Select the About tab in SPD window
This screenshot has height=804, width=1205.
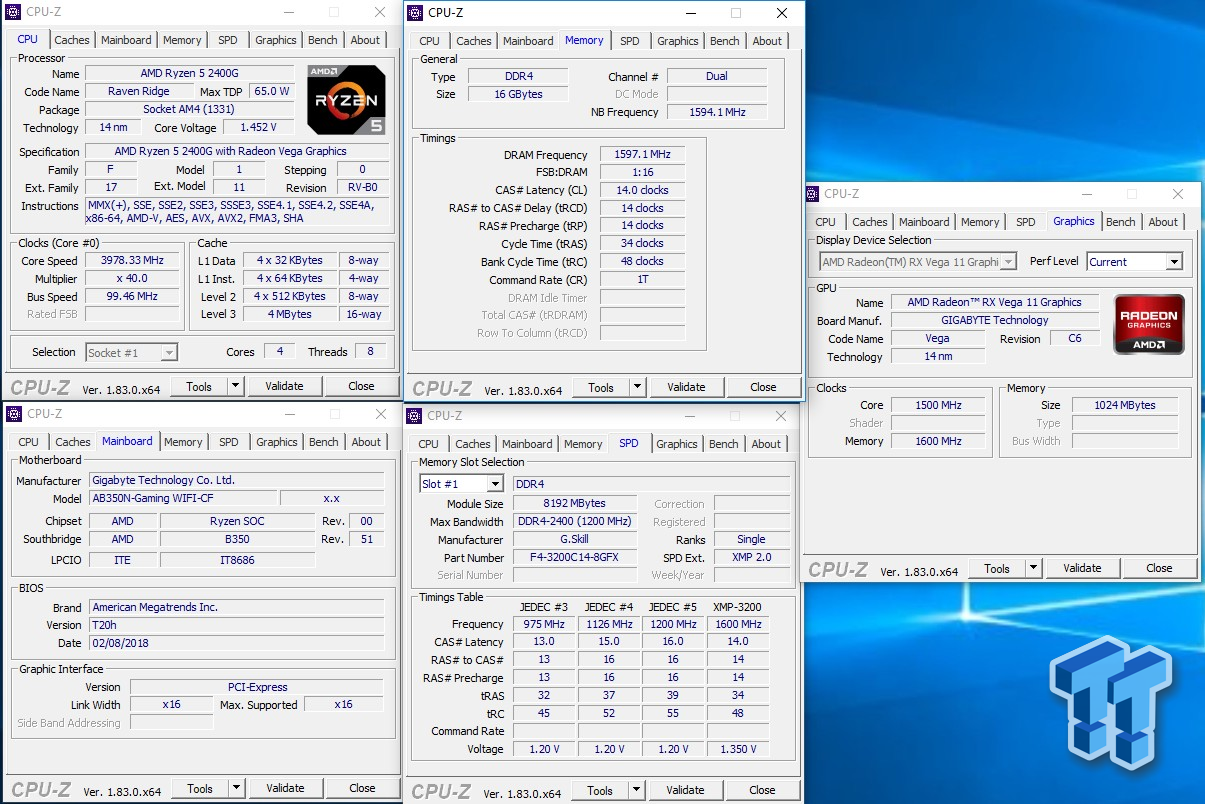(766, 444)
